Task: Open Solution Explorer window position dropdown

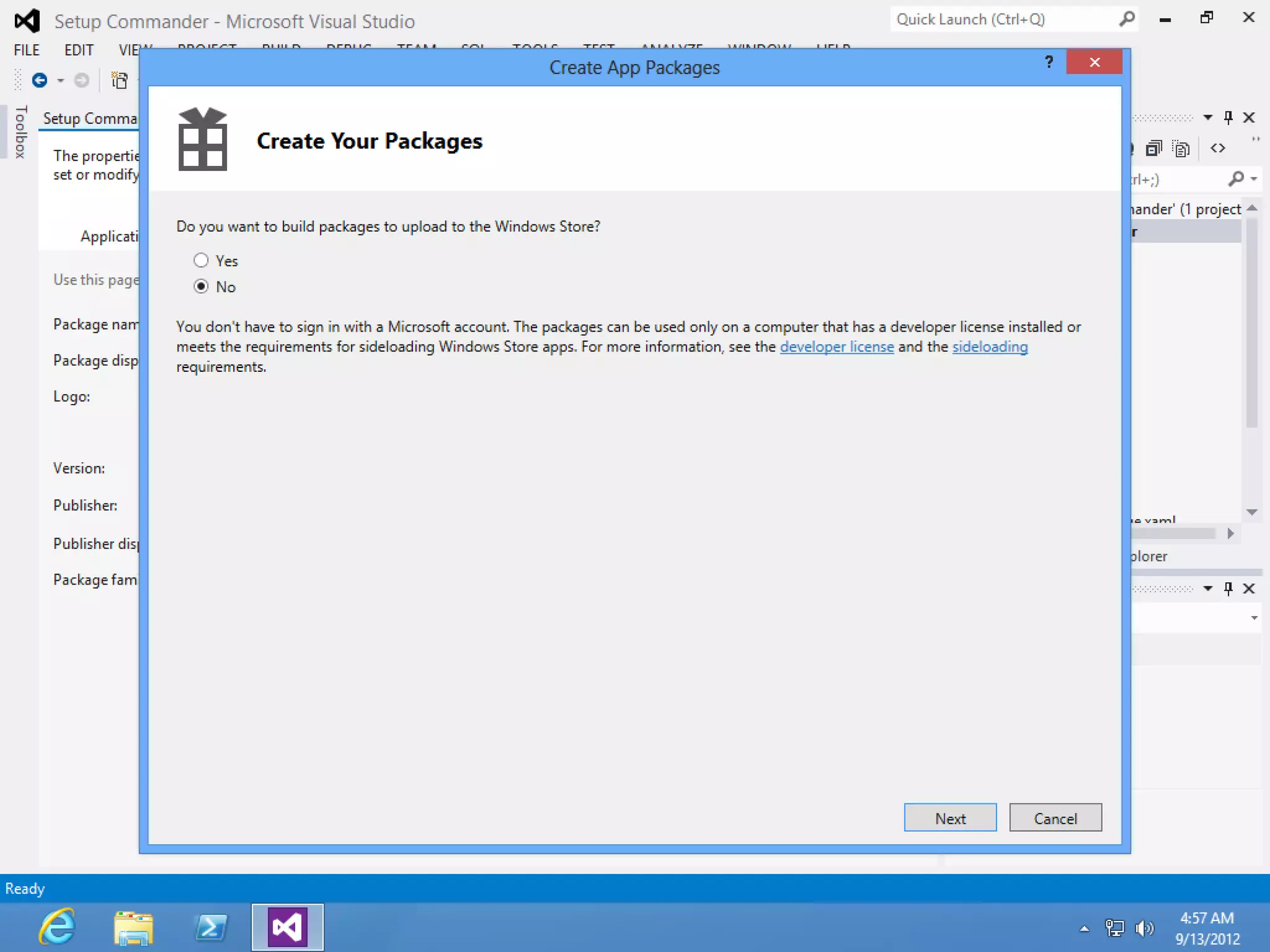Action: [1207, 117]
